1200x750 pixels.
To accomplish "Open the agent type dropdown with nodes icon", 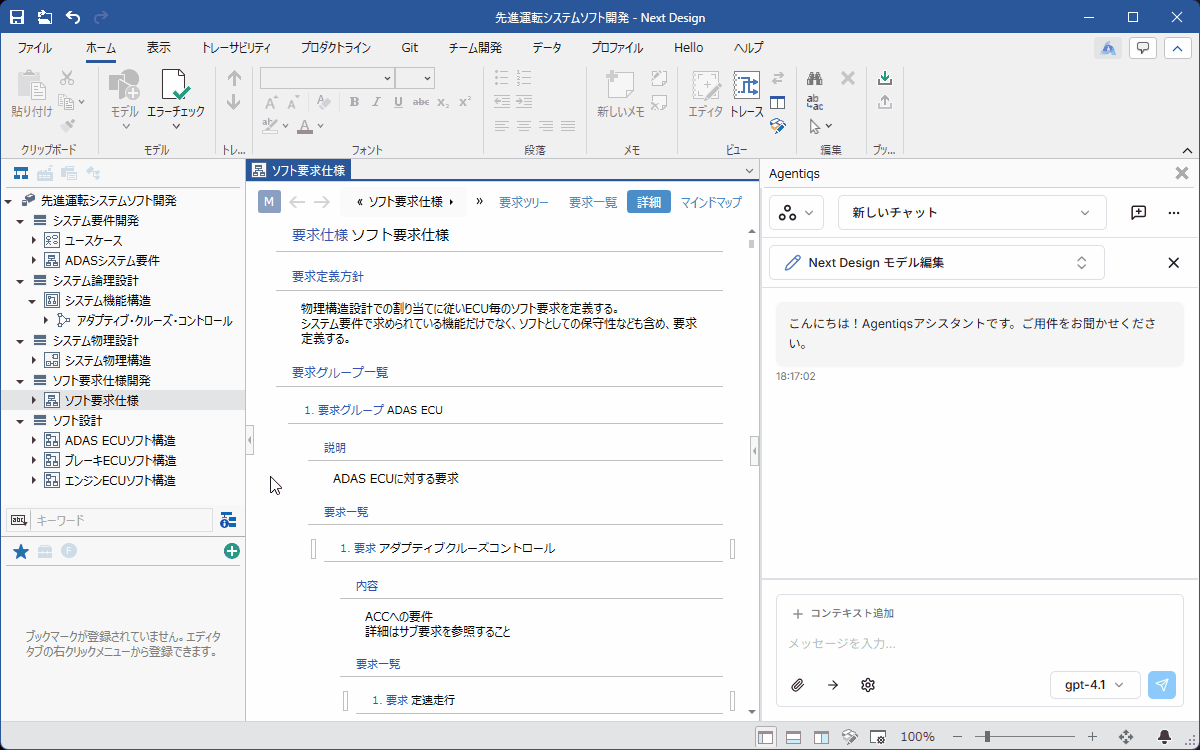I will 796,212.
